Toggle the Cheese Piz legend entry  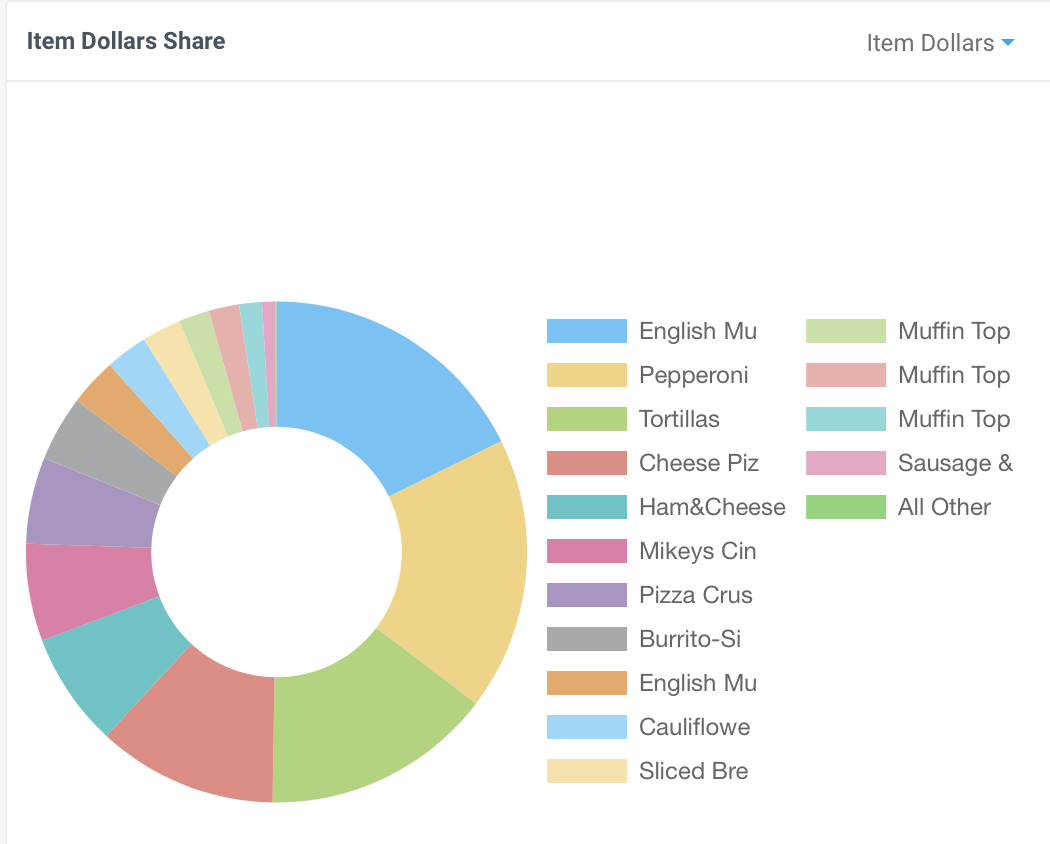pyautogui.click(x=653, y=463)
